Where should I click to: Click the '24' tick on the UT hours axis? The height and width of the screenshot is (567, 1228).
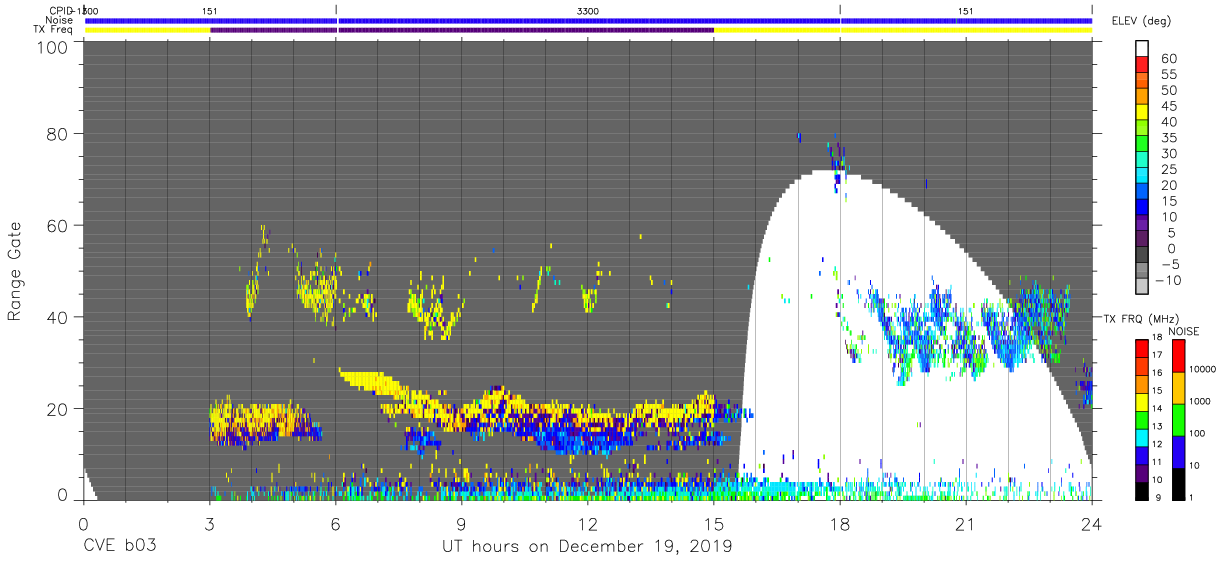[x=1092, y=523]
